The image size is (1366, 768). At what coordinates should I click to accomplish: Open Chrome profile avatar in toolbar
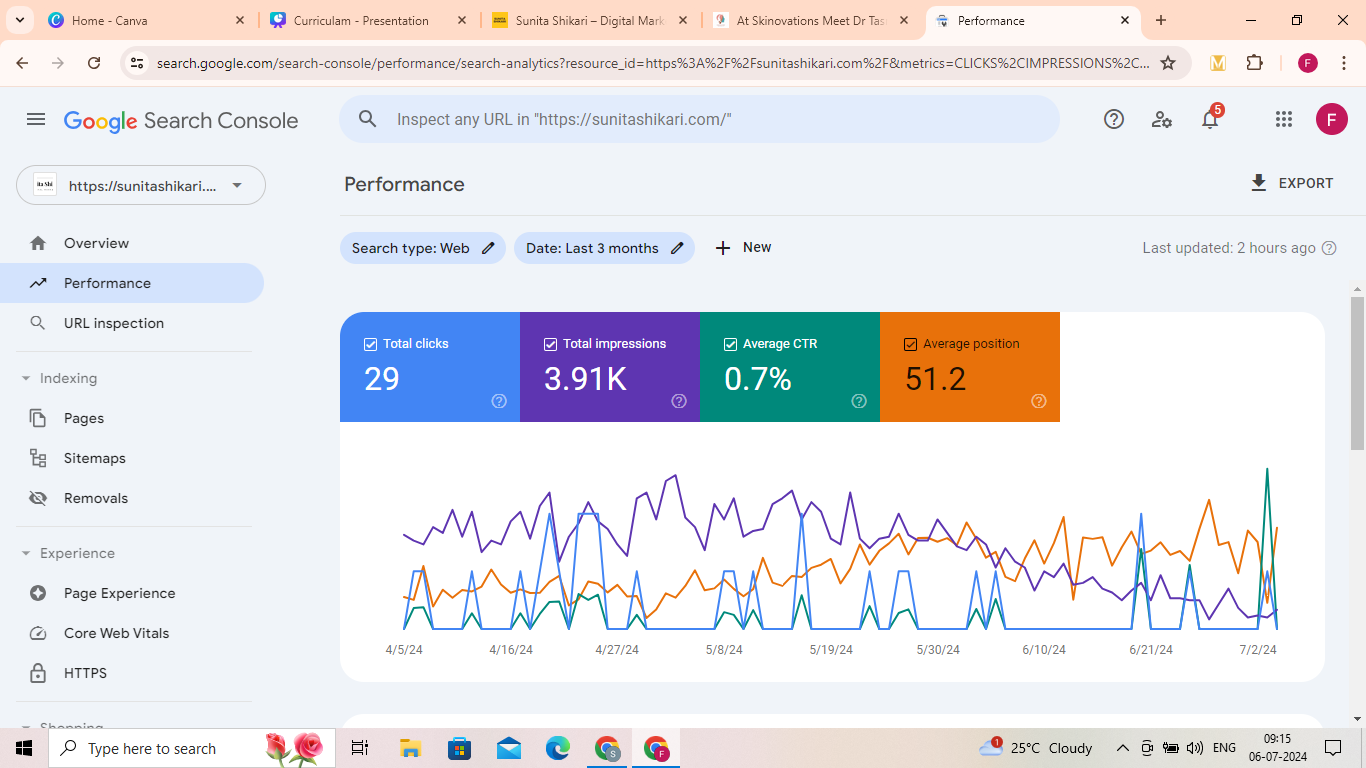click(1307, 63)
